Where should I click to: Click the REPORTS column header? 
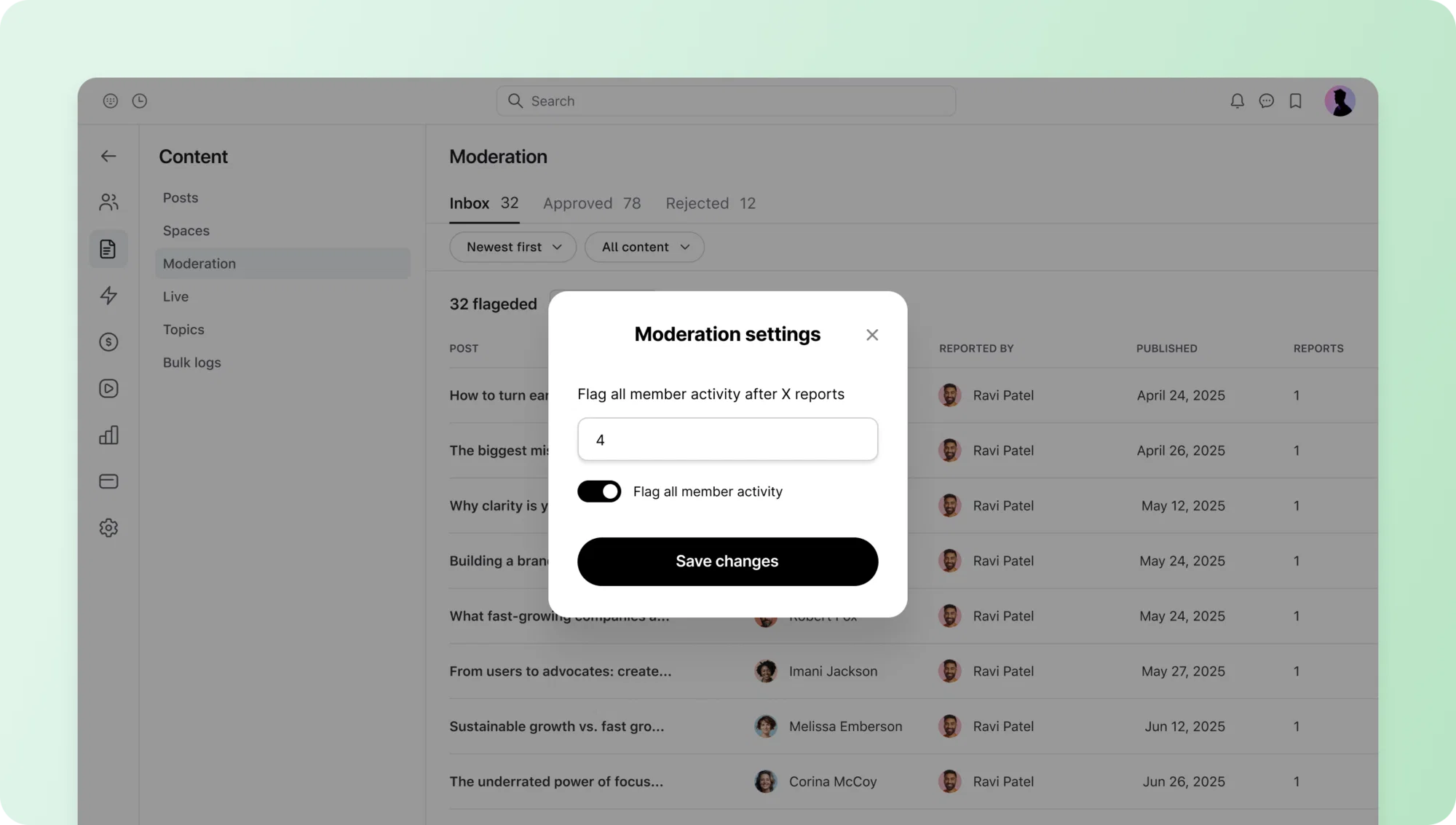[1318, 349]
